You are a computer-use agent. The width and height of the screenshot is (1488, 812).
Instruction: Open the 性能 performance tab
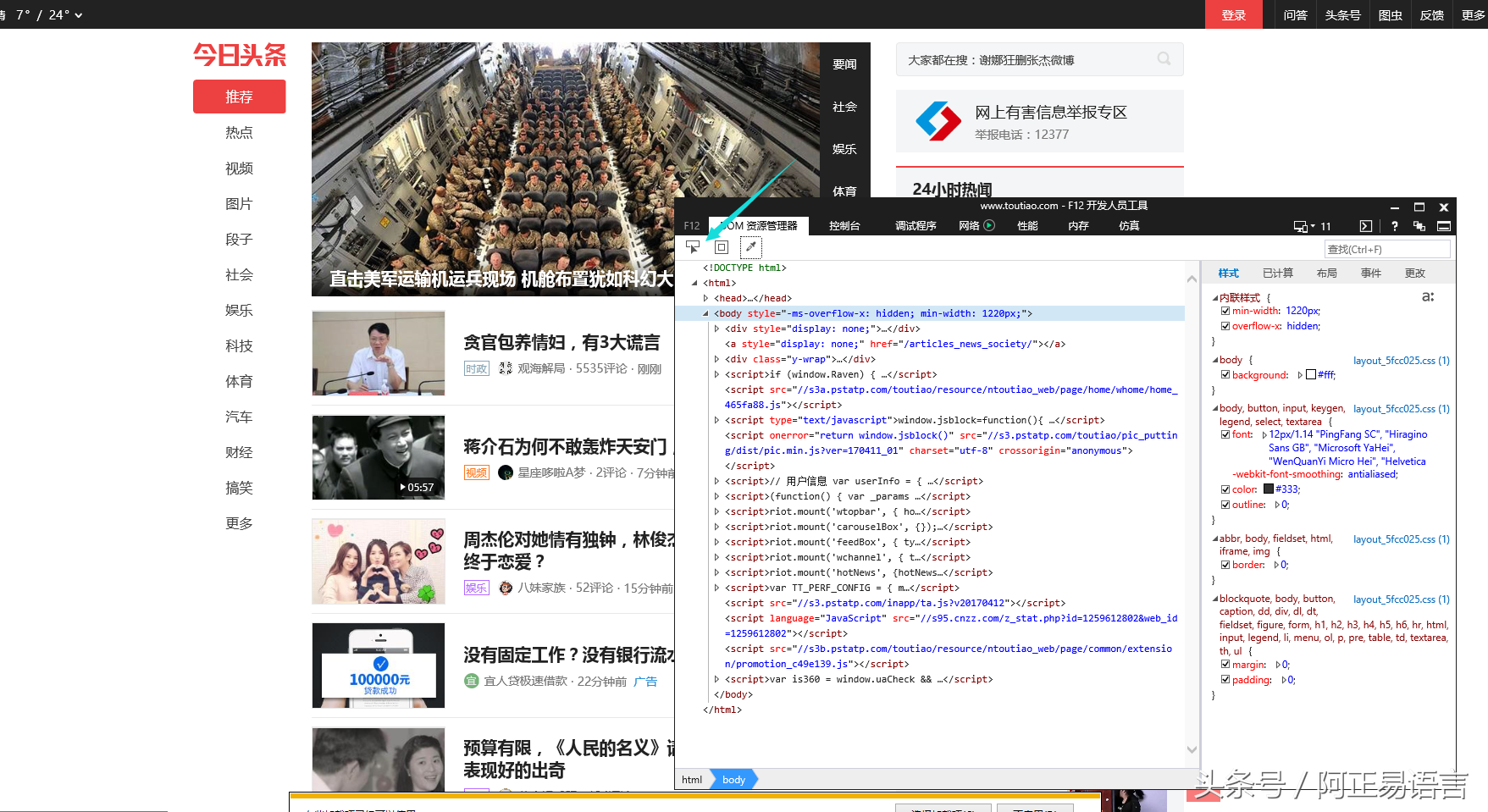point(1027,226)
